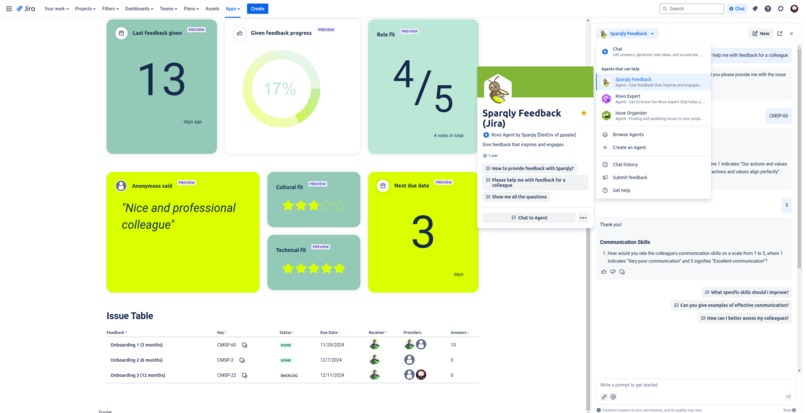Click the Technical fit star rating
This screenshot has width=806, height=413.
(314, 268)
